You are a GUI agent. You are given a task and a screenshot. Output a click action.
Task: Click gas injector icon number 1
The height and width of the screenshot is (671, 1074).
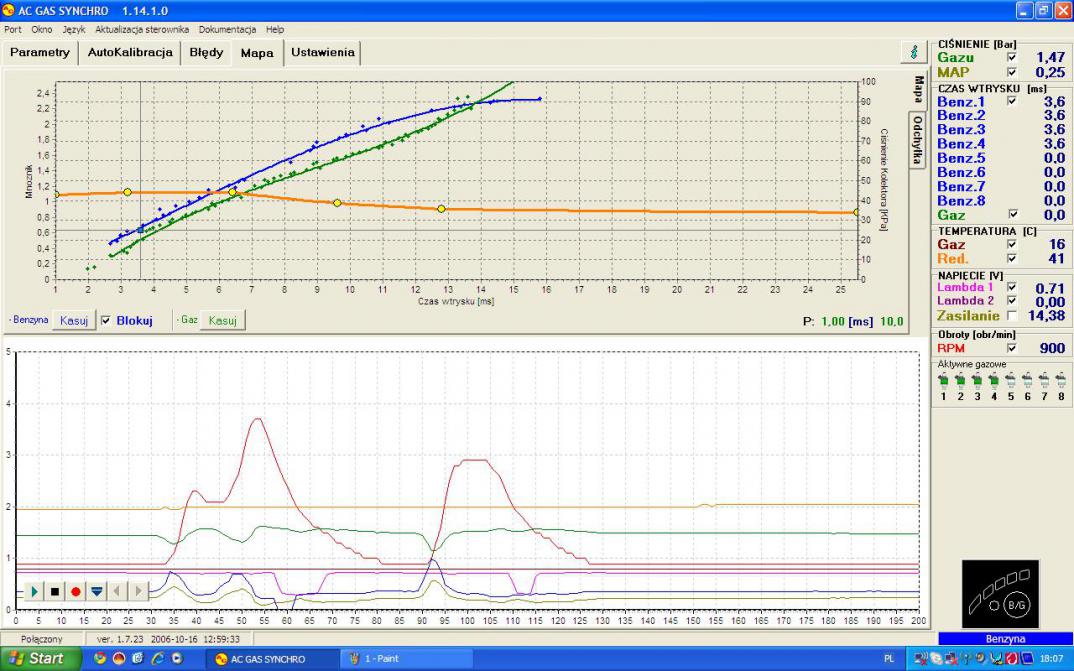(x=942, y=380)
